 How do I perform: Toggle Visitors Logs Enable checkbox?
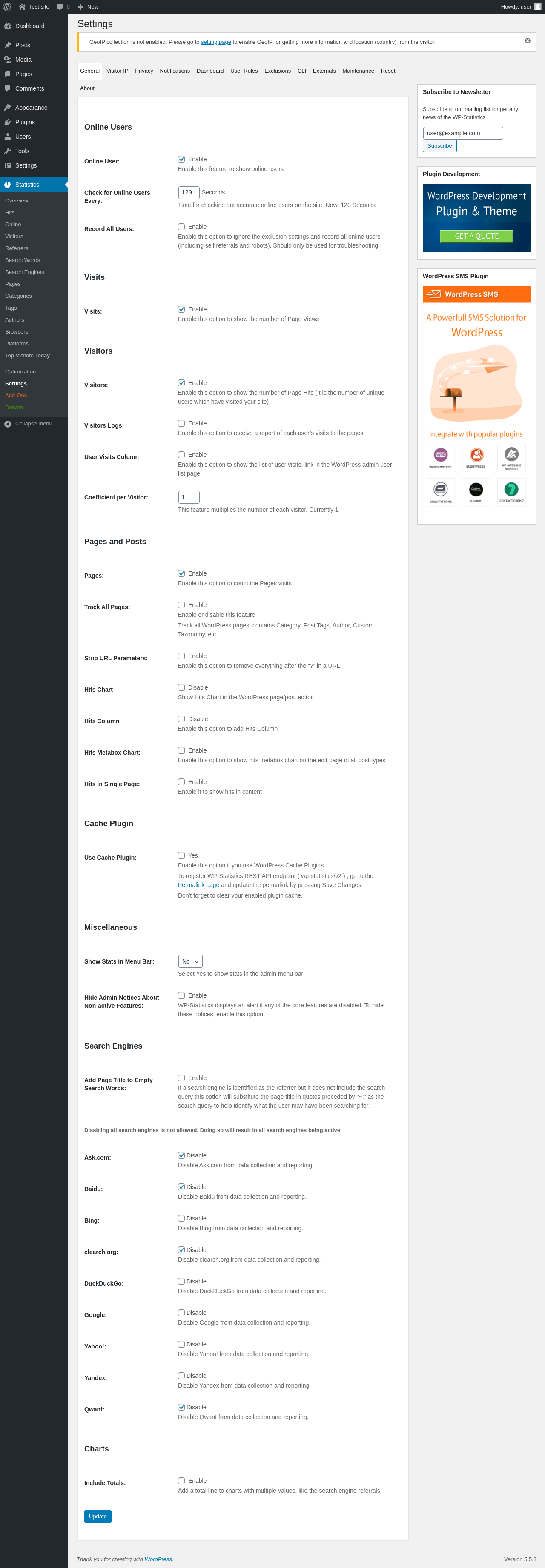(181, 424)
